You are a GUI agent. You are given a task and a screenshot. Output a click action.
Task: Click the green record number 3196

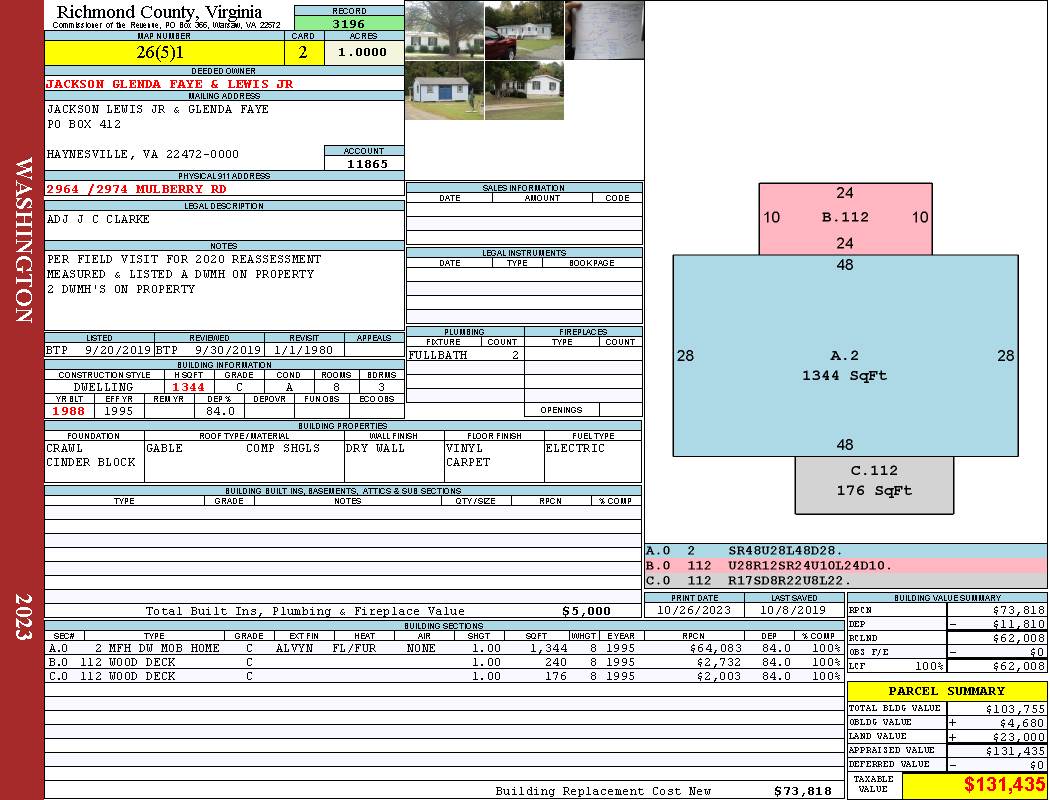tap(348, 24)
